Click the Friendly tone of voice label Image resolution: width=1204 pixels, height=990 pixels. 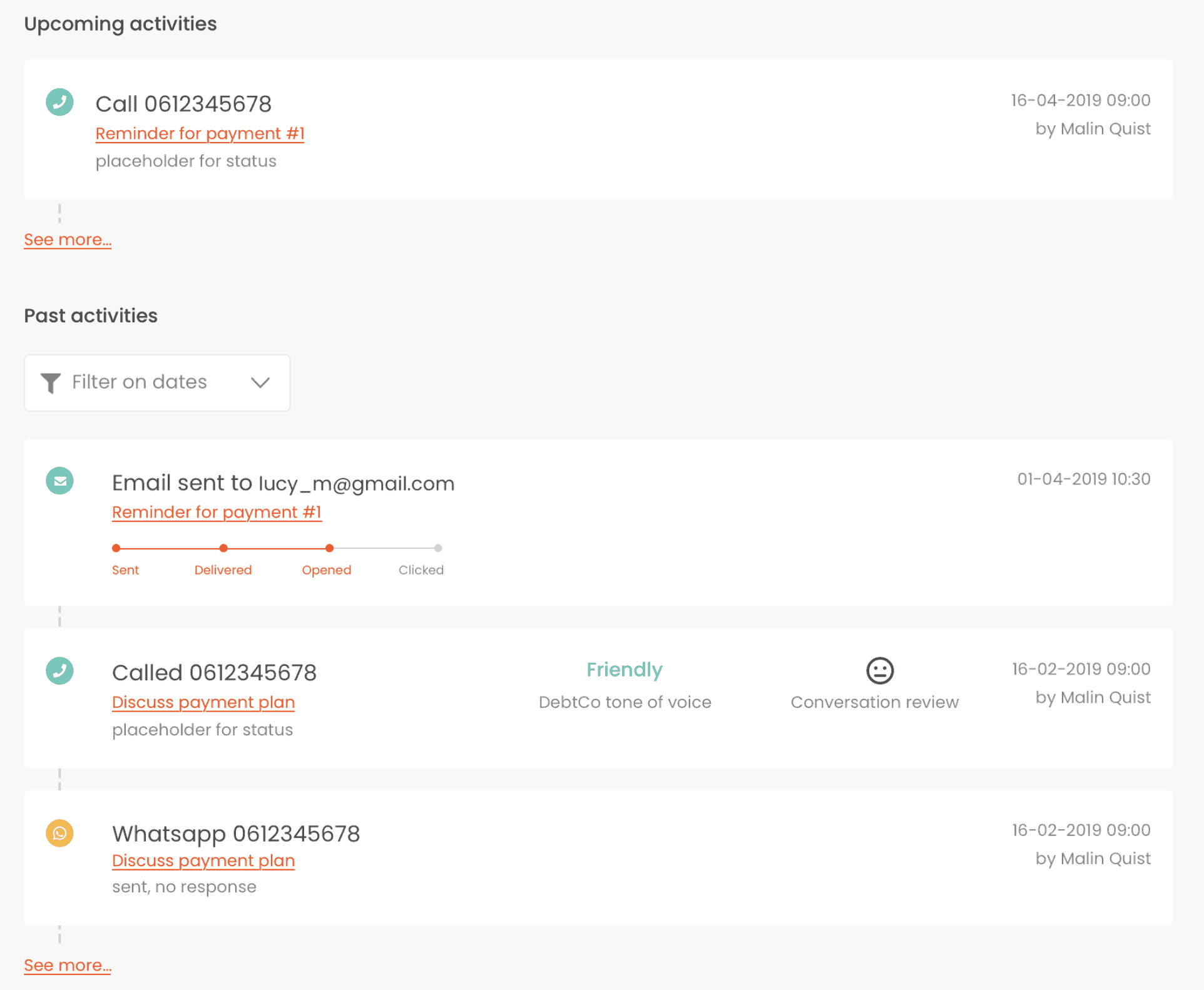(x=625, y=670)
